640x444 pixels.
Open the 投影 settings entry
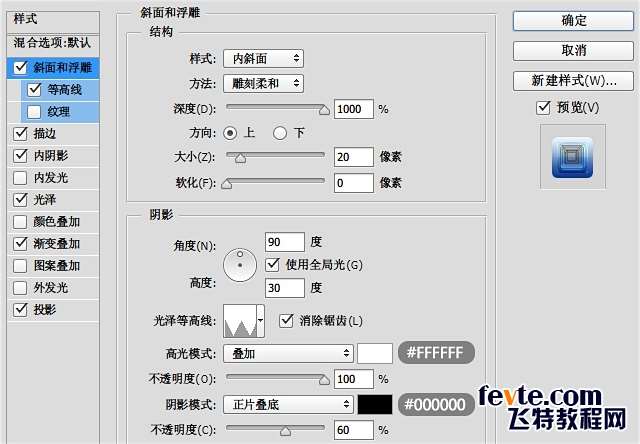[45, 310]
